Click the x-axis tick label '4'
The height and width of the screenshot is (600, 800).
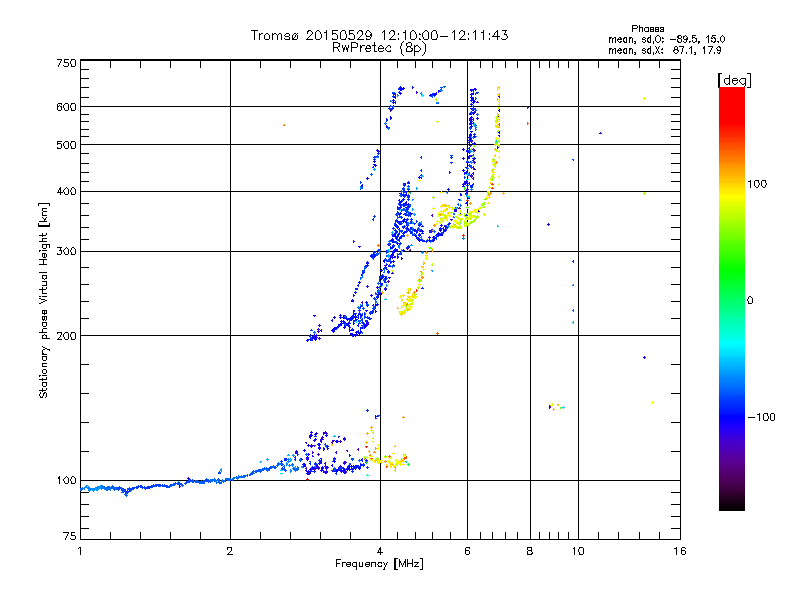click(x=380, y=551)
